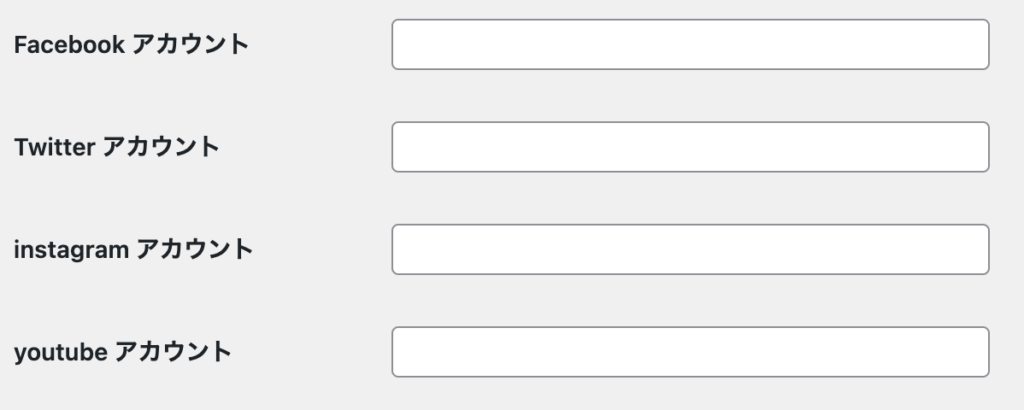This screenshot has height=410, width=1024.
Task: Select the instagram アカウント input field
Action: 690,249
